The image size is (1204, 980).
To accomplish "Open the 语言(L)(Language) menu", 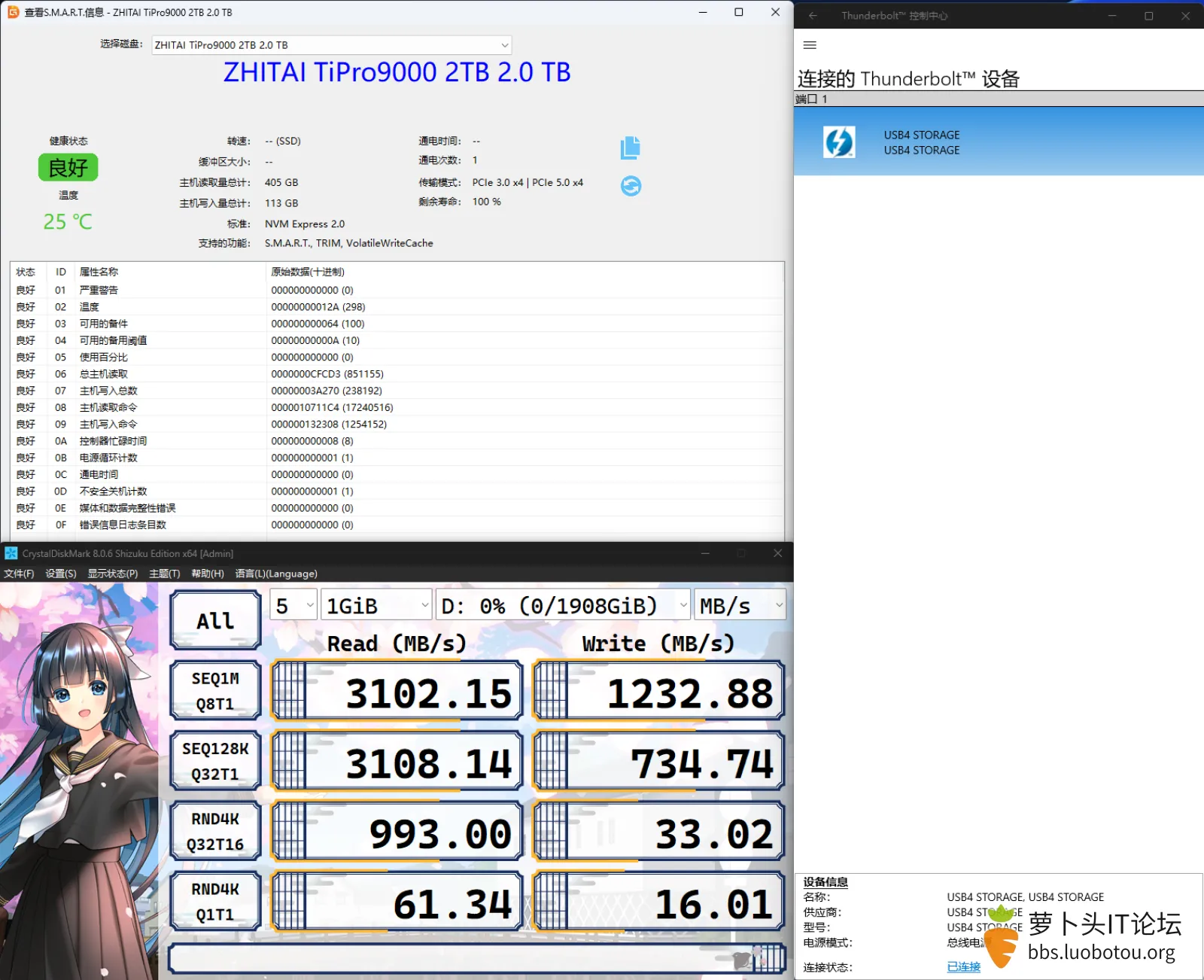I will 276,574.
